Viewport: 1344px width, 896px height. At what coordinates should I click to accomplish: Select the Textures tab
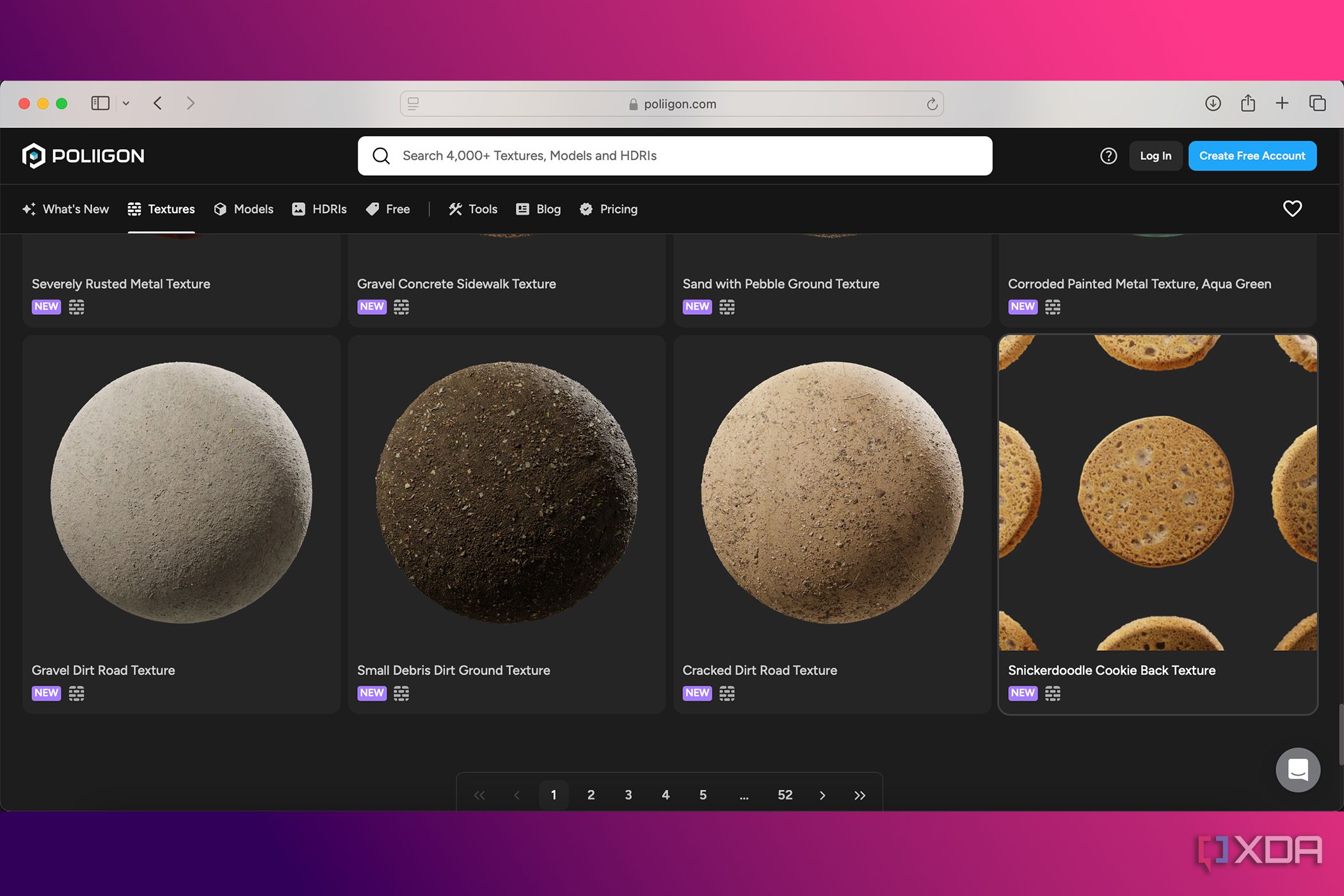[x=161, y=209]
